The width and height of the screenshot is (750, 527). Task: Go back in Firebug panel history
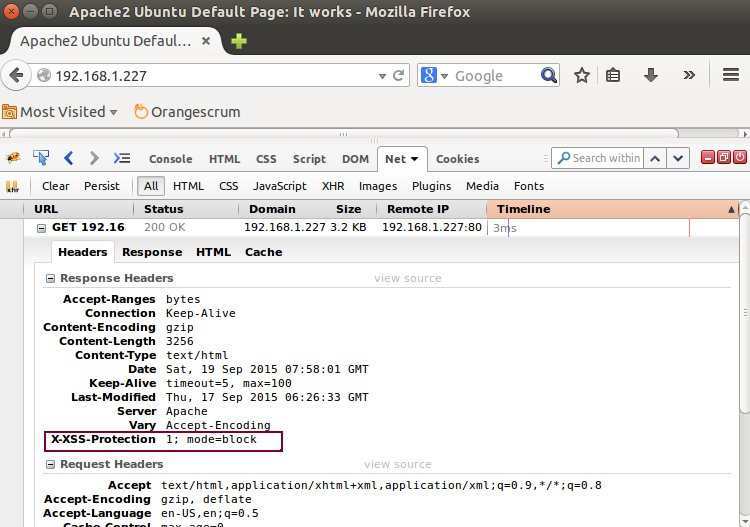[x=68, y=158]
